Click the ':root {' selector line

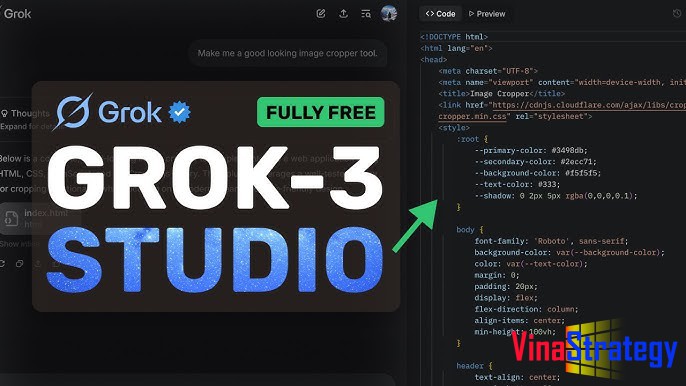pyautogui.click(x=472, y=139)
